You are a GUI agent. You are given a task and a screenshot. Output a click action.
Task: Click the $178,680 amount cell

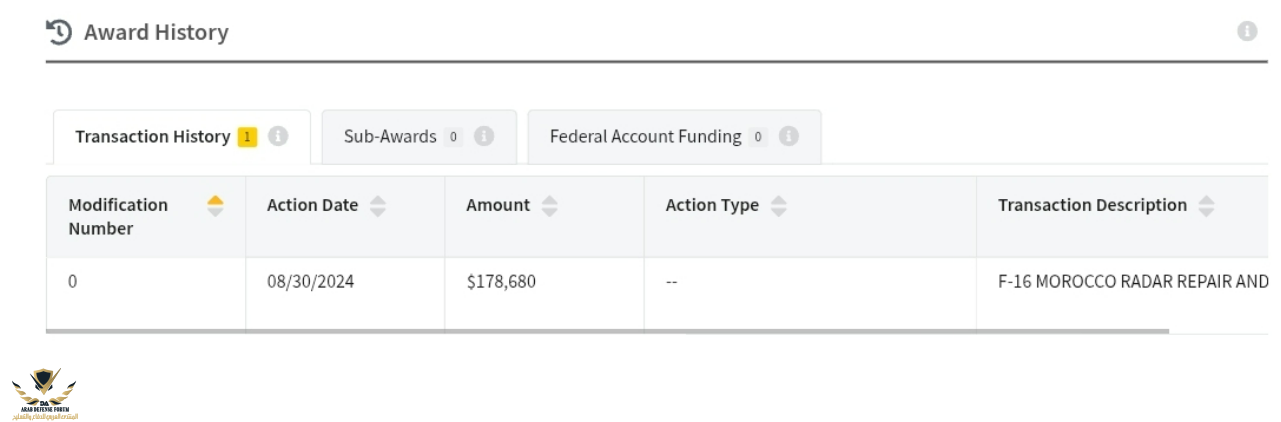[501, 282]
